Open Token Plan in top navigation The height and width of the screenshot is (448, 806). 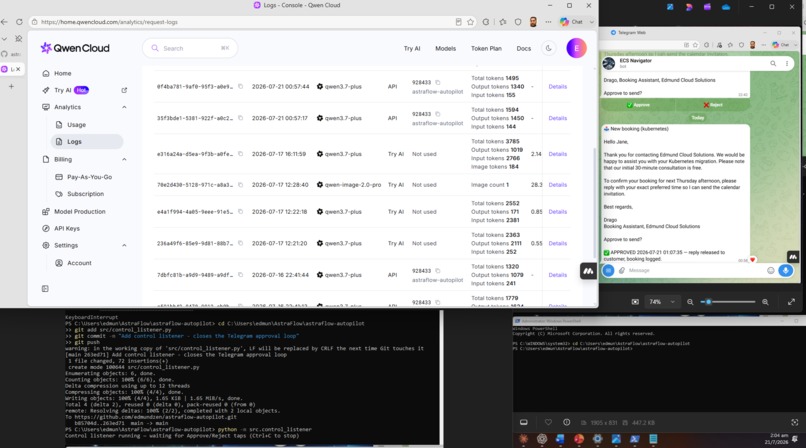(x=486, y=48)
